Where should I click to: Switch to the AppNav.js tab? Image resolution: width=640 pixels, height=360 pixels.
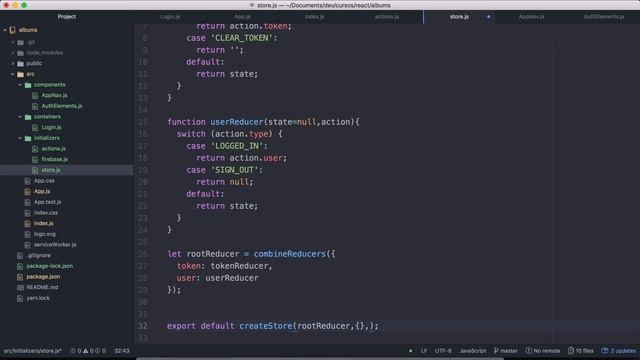531,17
